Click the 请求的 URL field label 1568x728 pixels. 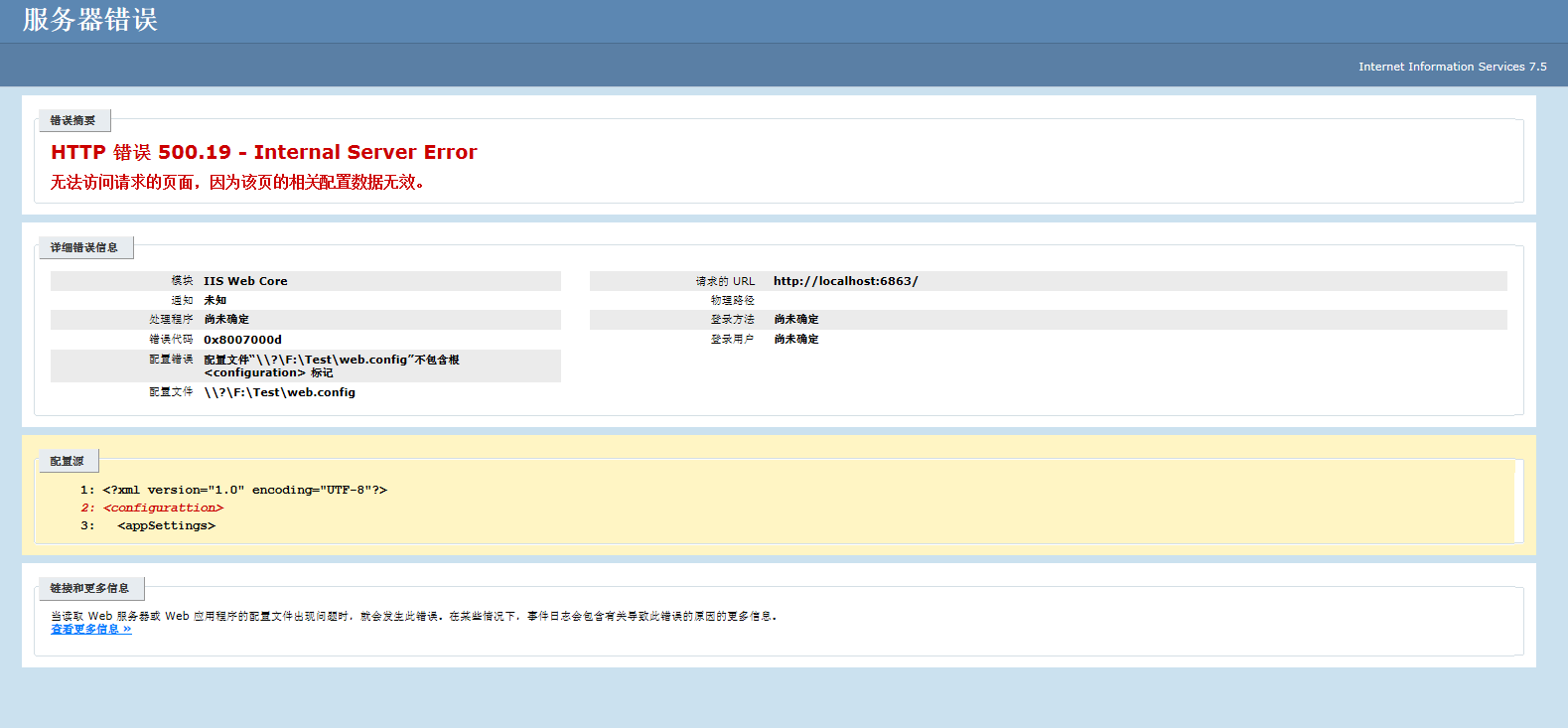[725, 281]
